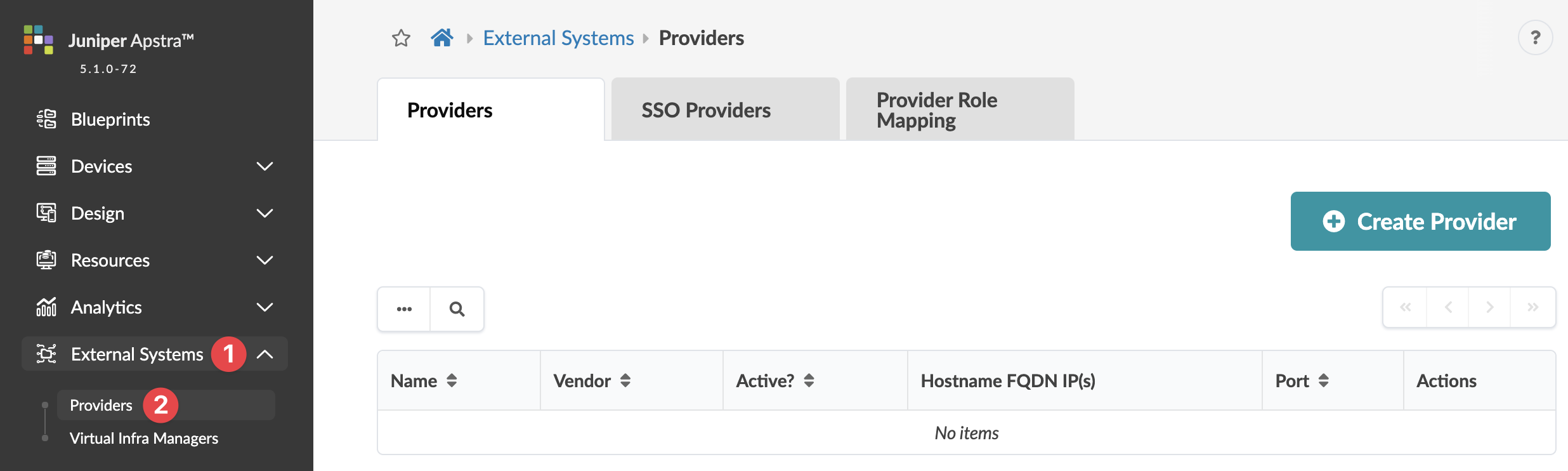This screenshot has width=1568, height=471.
Task: Click the Create Provider button
Action: tap(1420, 222)
